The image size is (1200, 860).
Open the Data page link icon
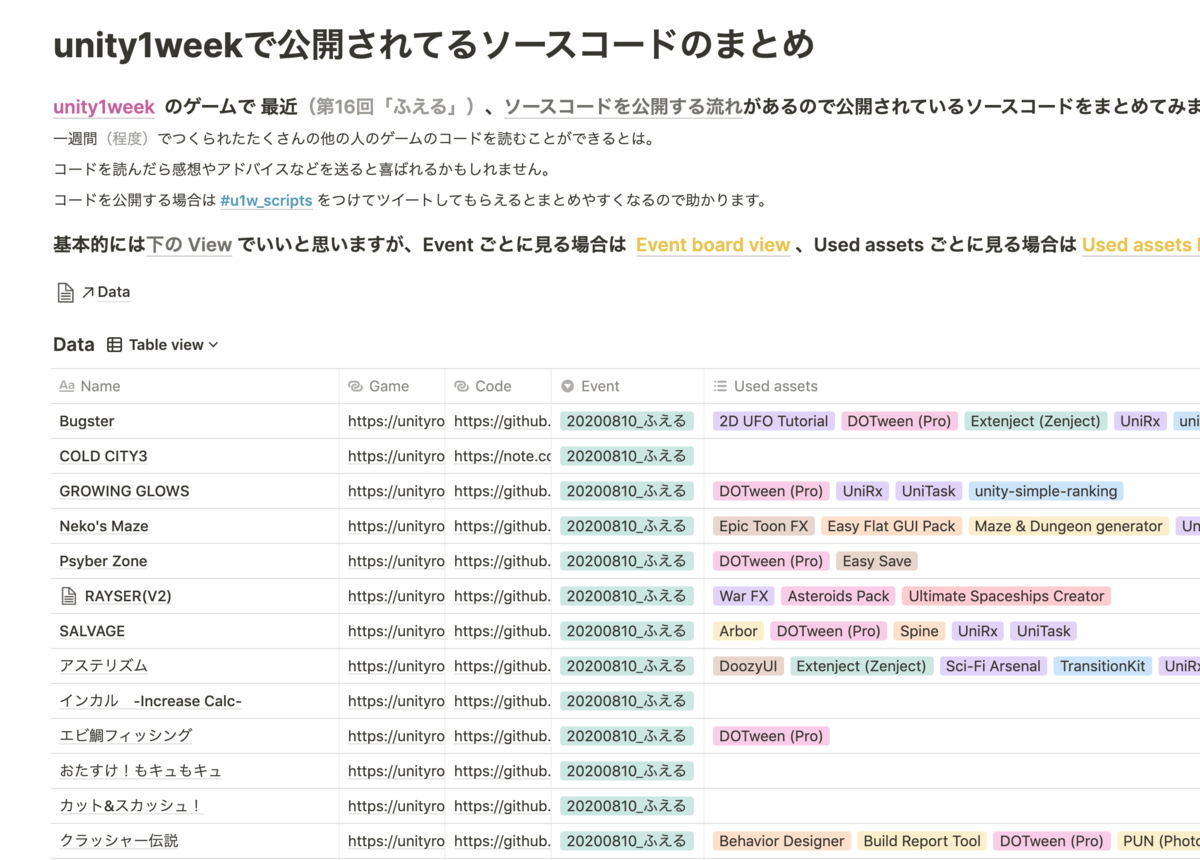coord(65,292)
